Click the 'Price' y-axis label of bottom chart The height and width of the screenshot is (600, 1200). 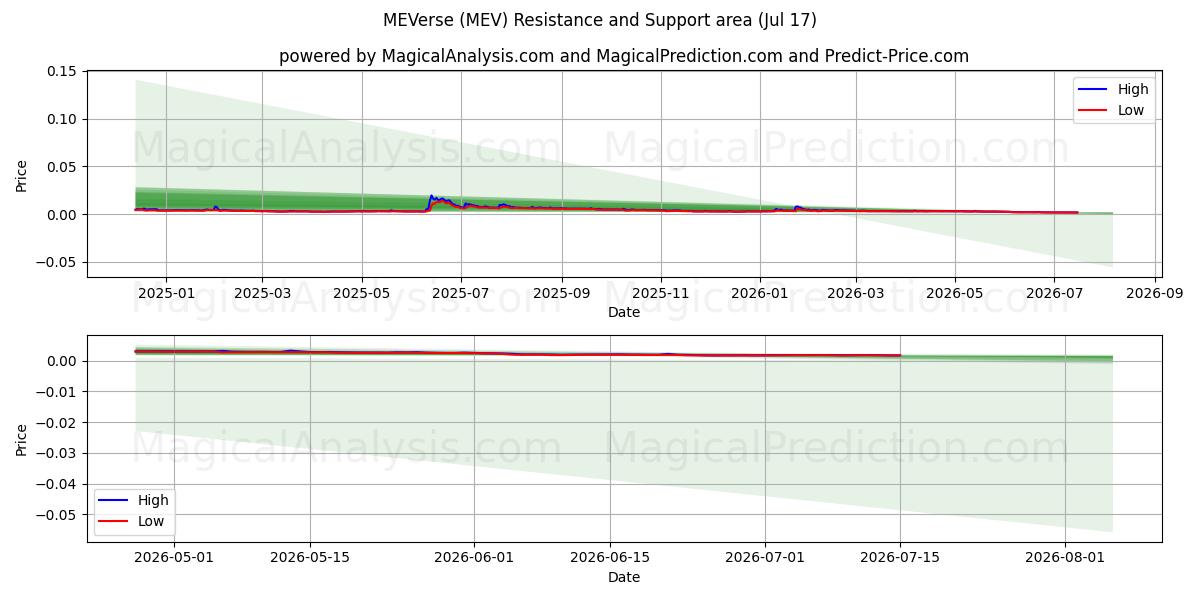tap(22, 439)
